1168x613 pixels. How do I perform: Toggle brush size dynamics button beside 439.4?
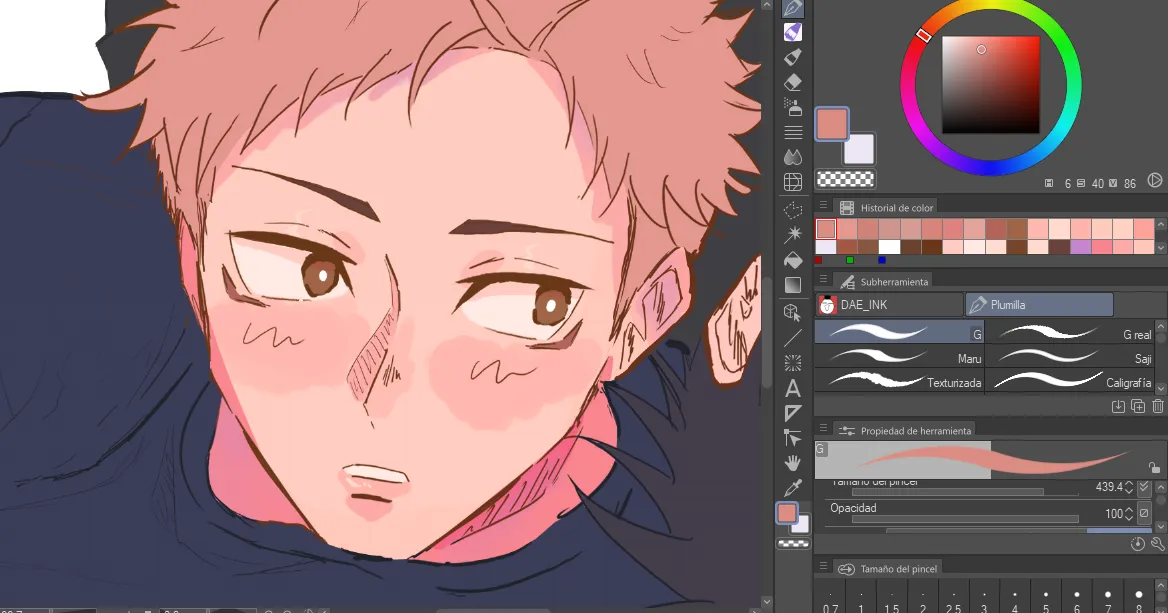(x=1144, y=487)
